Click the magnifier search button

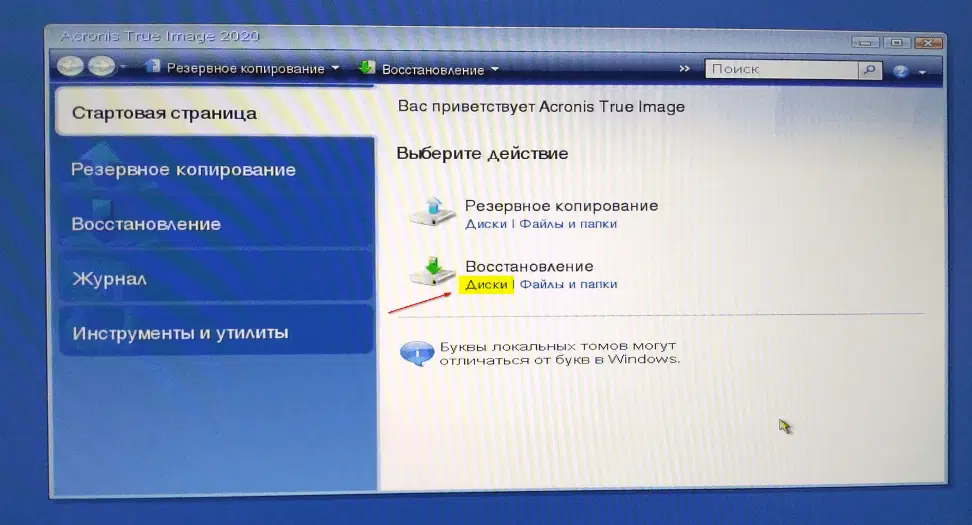click(870, 69)
